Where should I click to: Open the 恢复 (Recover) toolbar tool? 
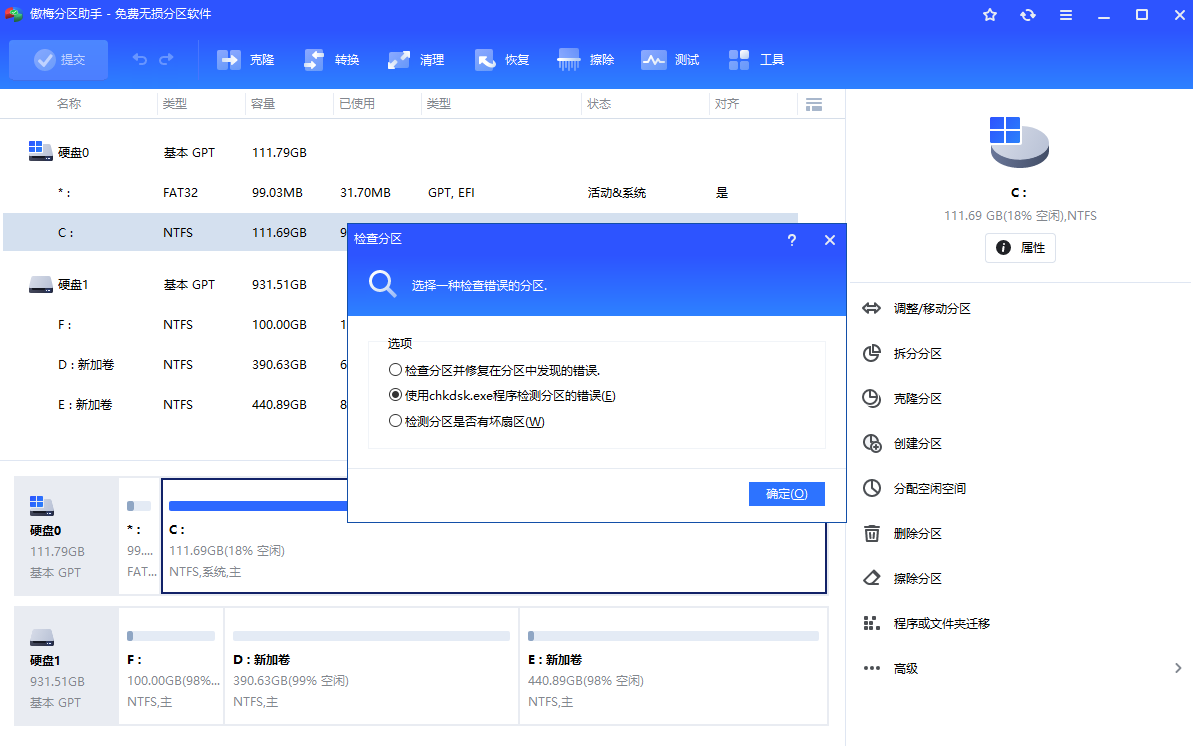click(500, 59)
